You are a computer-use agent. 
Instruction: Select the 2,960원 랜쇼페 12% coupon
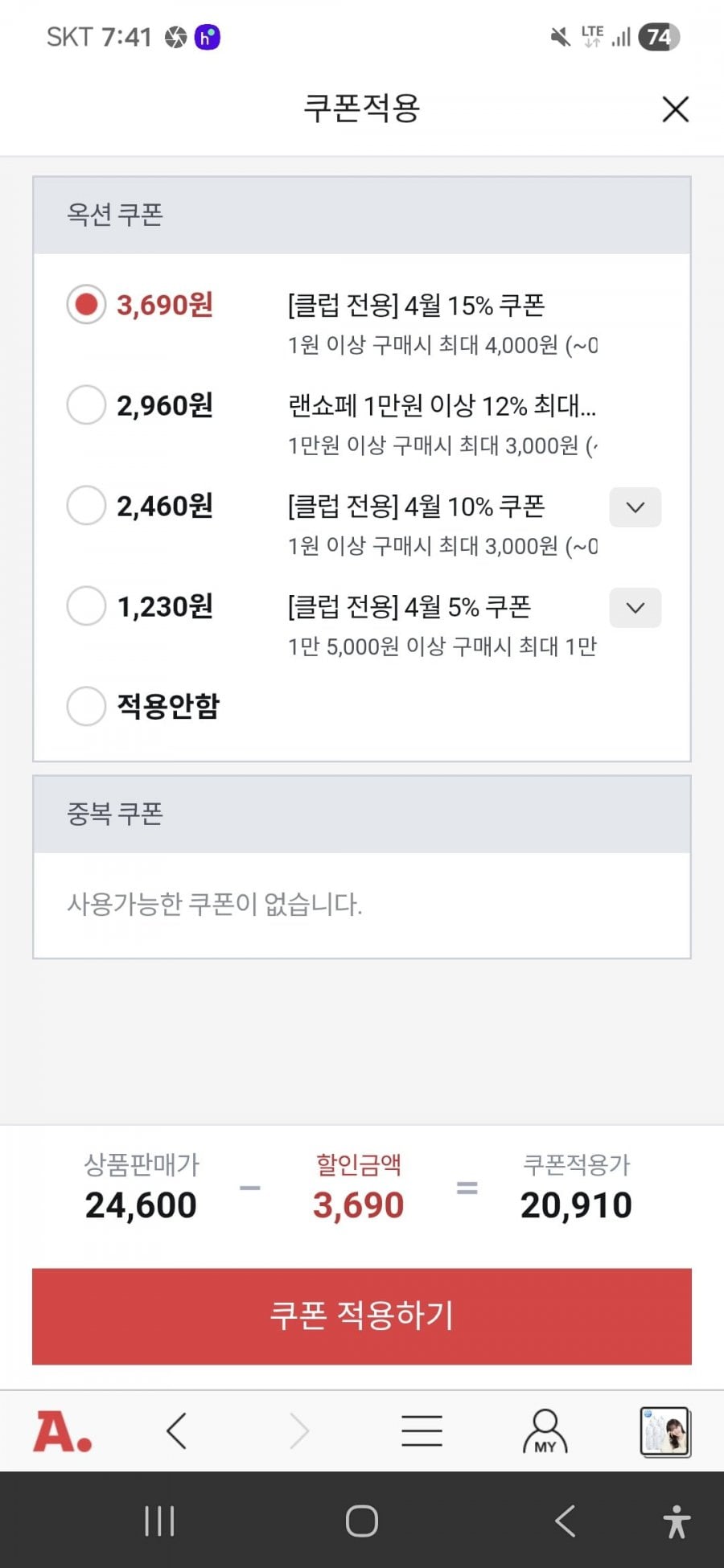[x=86, y=404]
